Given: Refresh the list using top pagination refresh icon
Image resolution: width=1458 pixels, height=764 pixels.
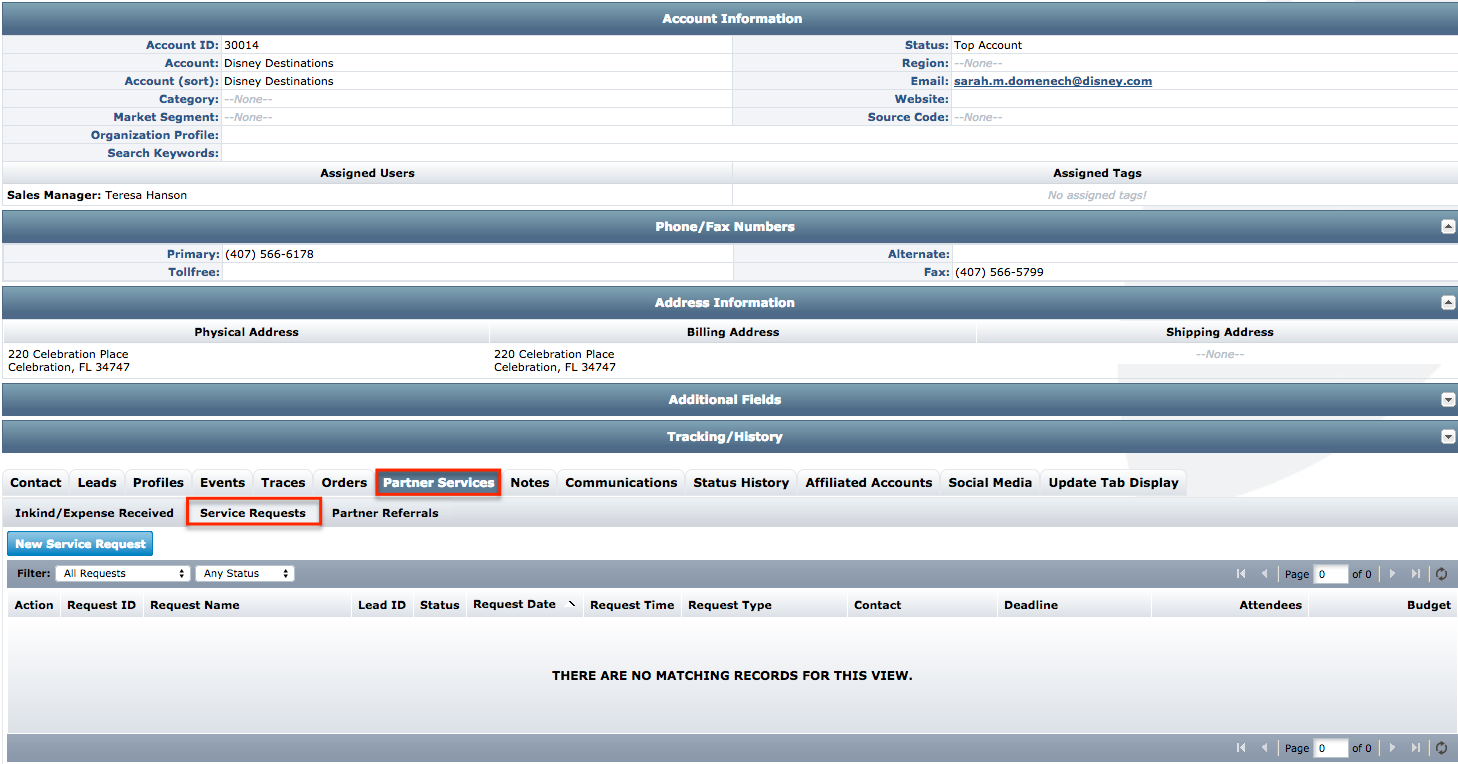Looking at the screenshot, I should click(x=1441, y=574).
